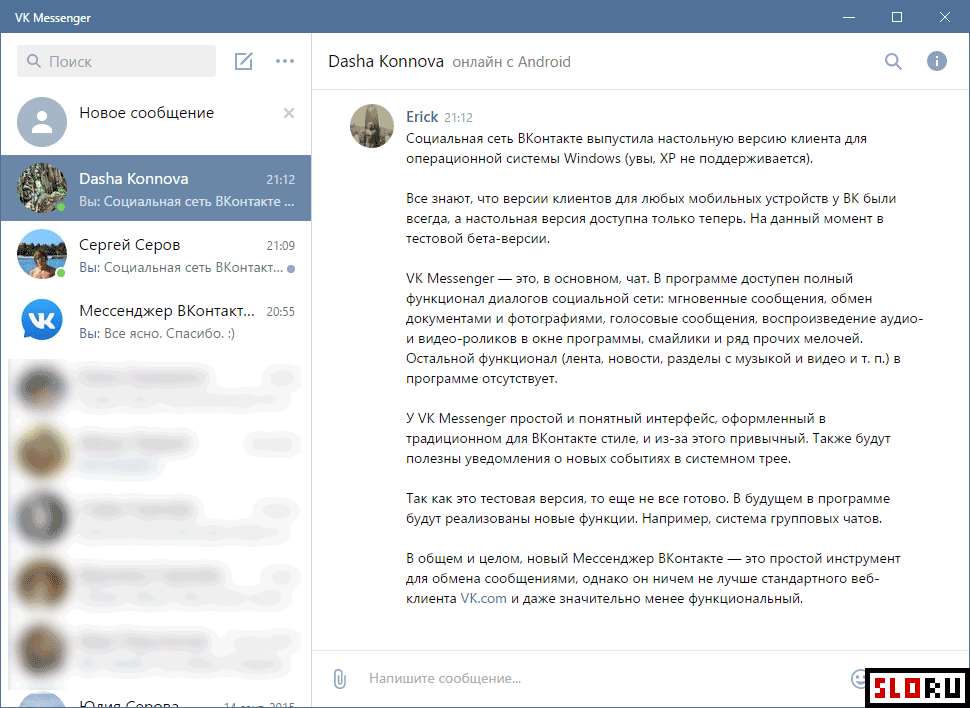Click the VK logo avatar of Мессенджер ВКонтакте
The width and height of the screenshot is (970, 708).
(42, 321)
